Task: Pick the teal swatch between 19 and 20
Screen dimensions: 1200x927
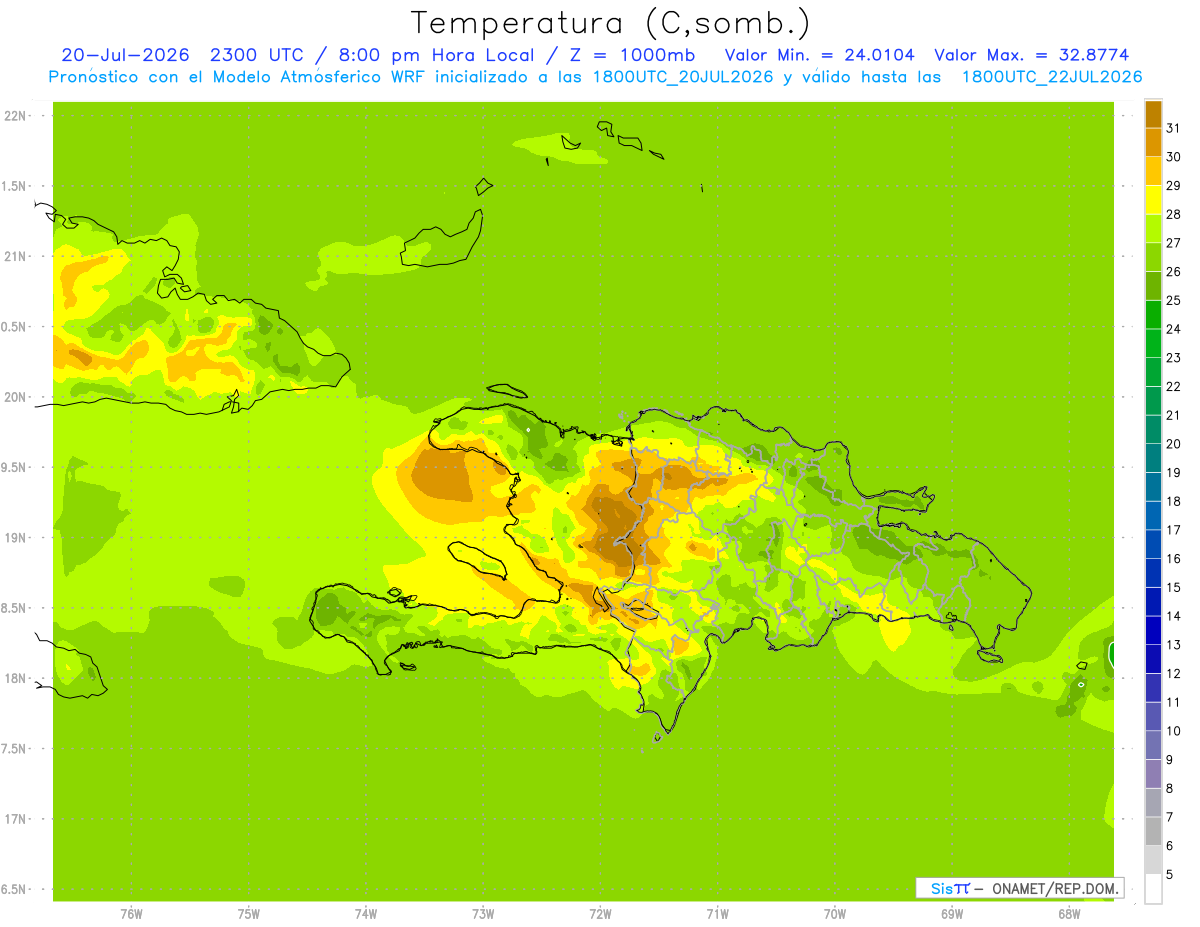Action: tap(1153, 459)
